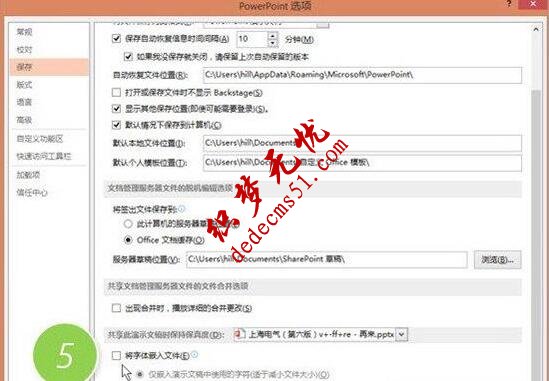549x381 pixels.
Task: Click info icon beside 将字体嵌入文件
Action: click(194, 355)
